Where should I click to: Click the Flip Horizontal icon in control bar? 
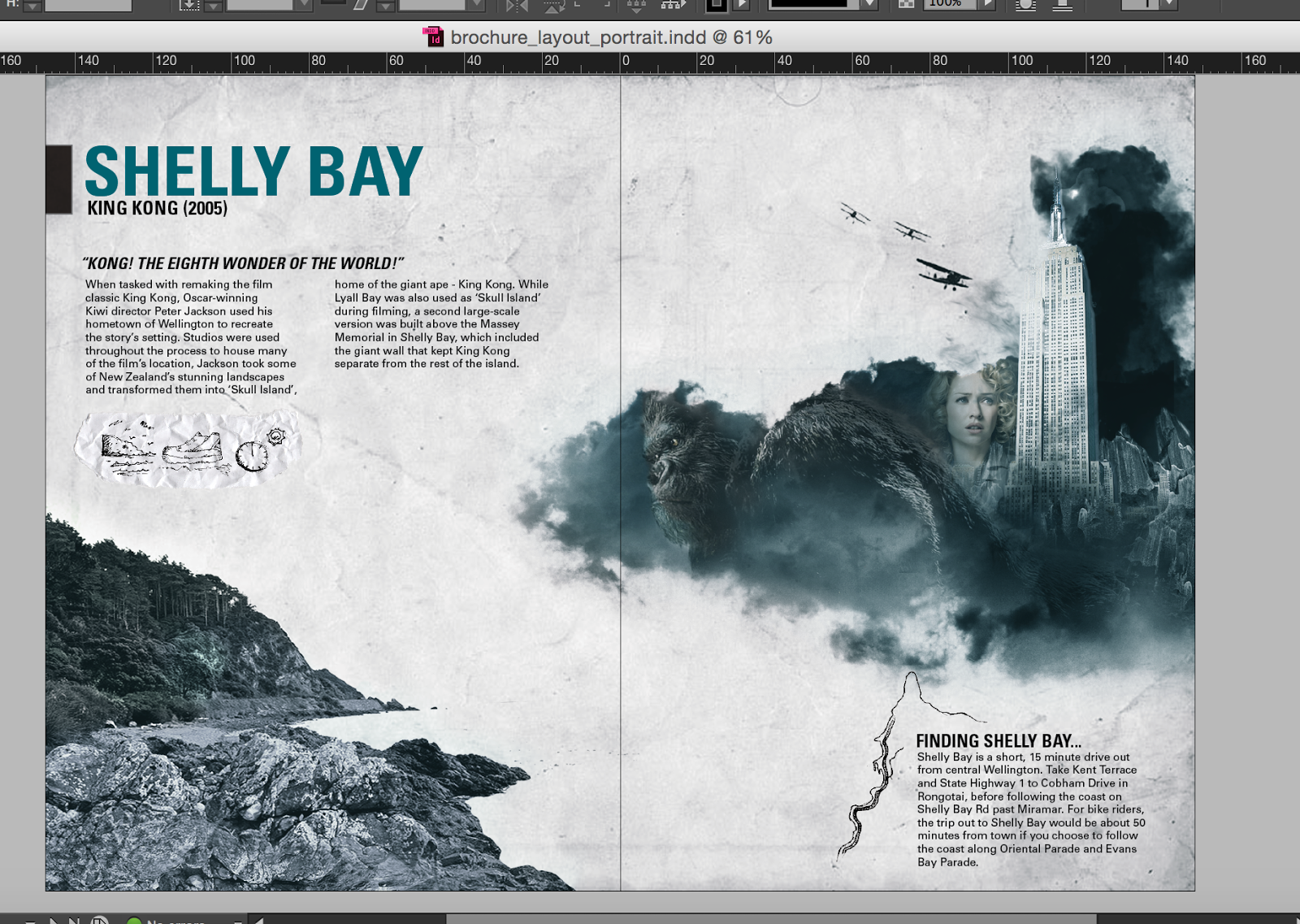click(517, 5)
